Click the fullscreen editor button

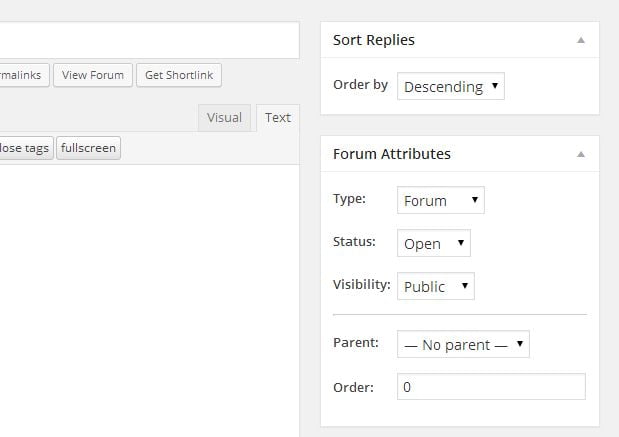pyautogui.click(x=88, y=148)
